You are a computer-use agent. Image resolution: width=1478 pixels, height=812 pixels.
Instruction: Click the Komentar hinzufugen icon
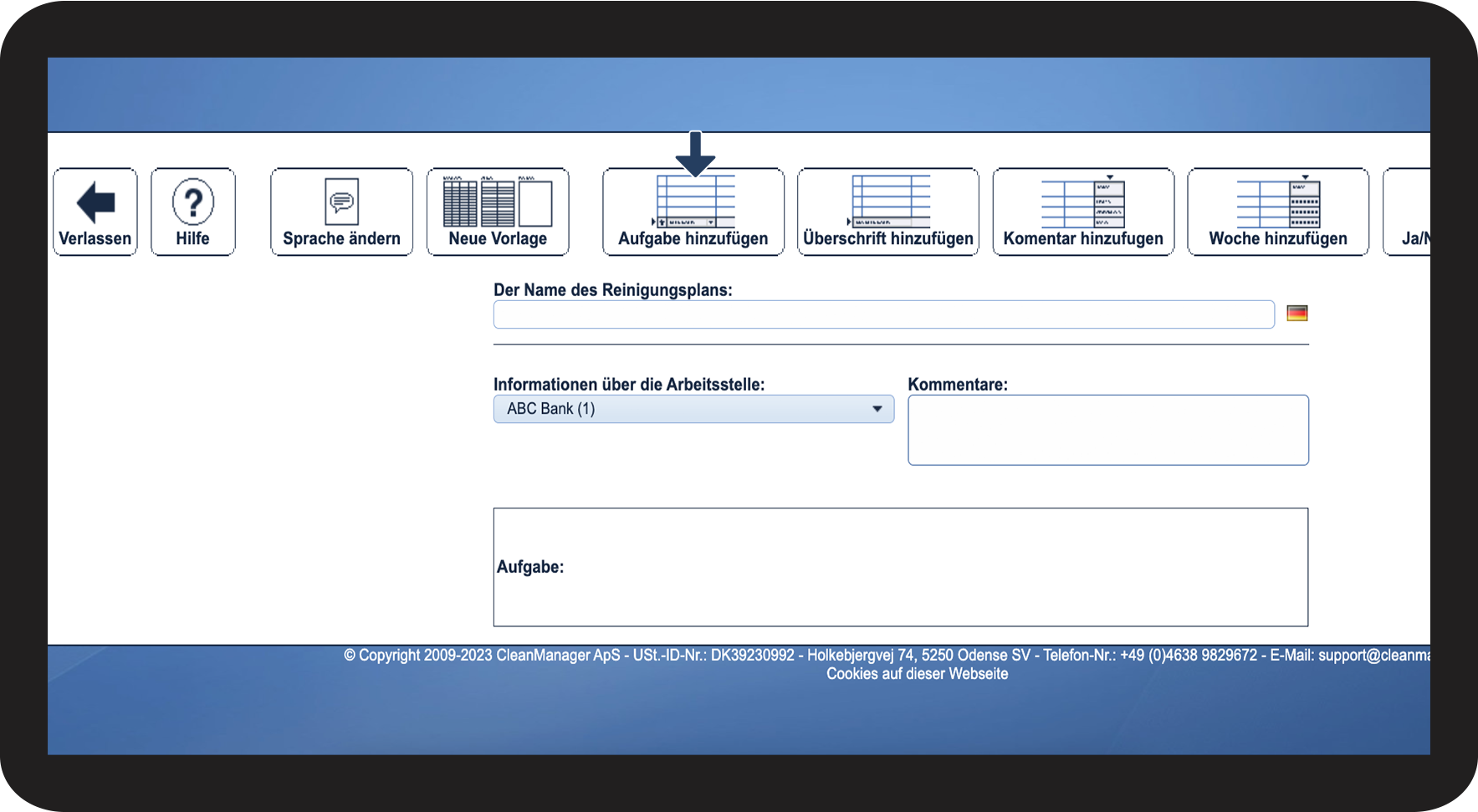(1083, 203)
